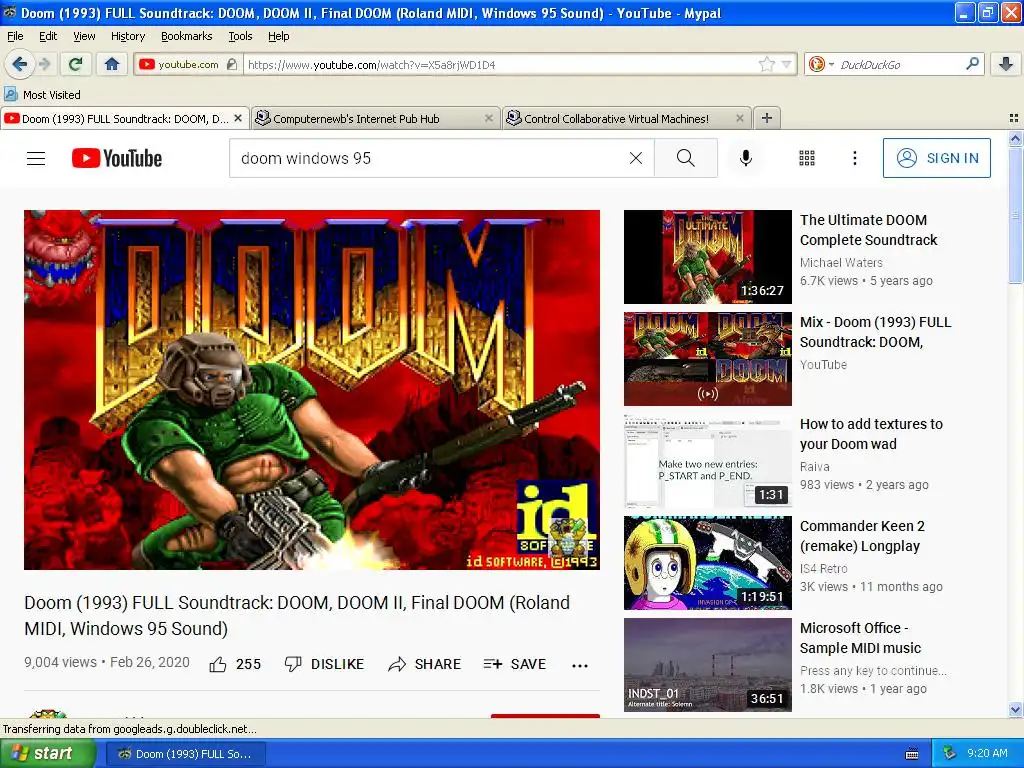Search with voice microphone icon
Viewport: 1024px width, 768px height.
pos(745,158)
